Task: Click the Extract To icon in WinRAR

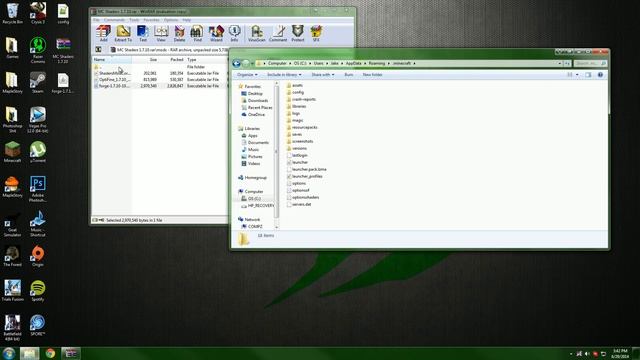Action: tap(123, 33)
